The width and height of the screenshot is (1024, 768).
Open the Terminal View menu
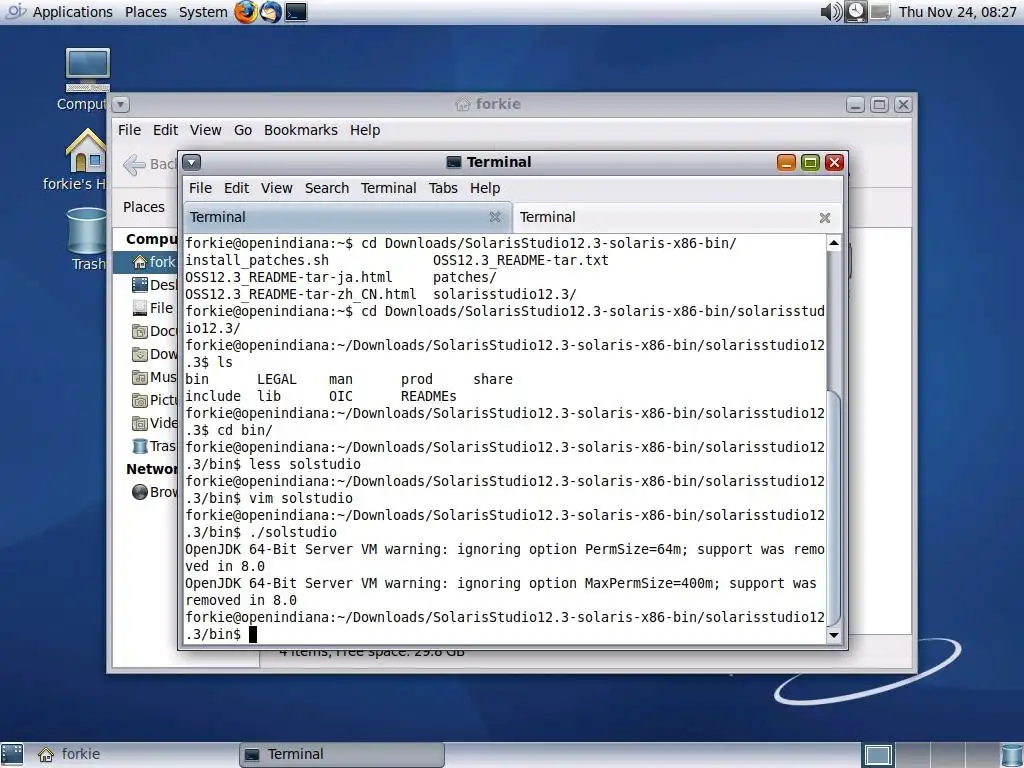pos(277,188)
